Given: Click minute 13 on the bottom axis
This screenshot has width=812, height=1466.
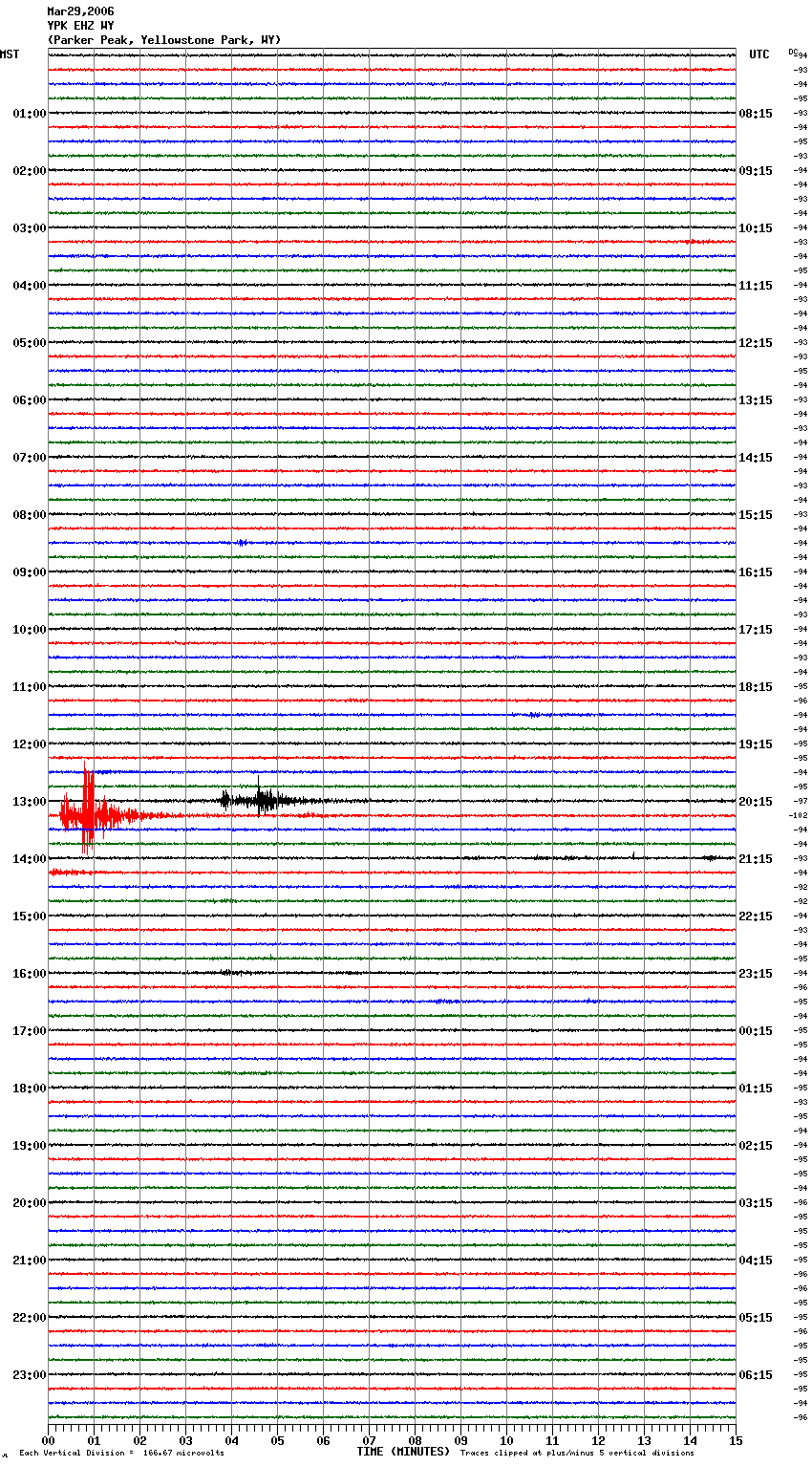Looking at the screenshot, I should click(644, 1440).
